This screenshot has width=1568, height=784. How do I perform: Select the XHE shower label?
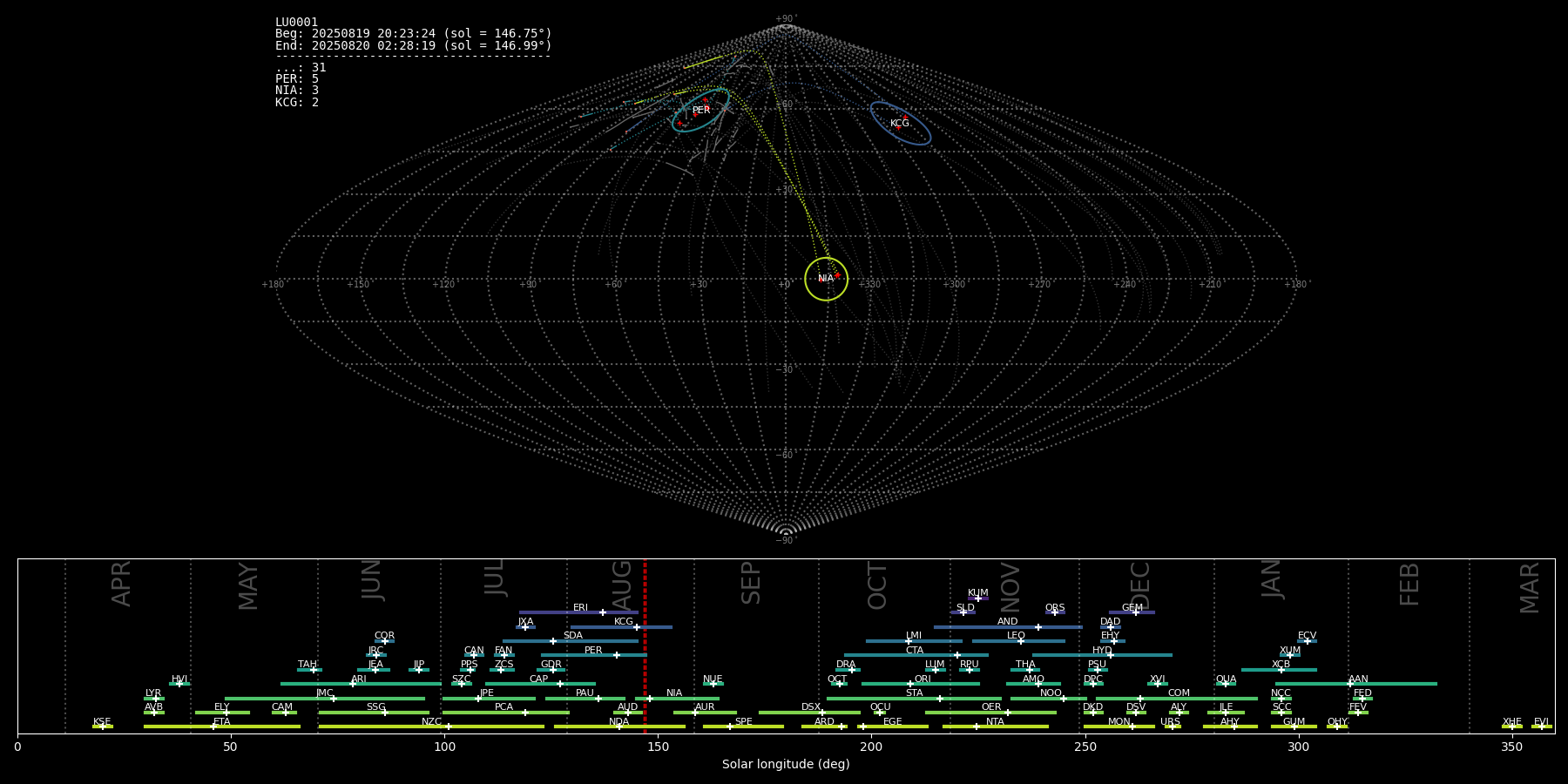[x=1511, y=722]
